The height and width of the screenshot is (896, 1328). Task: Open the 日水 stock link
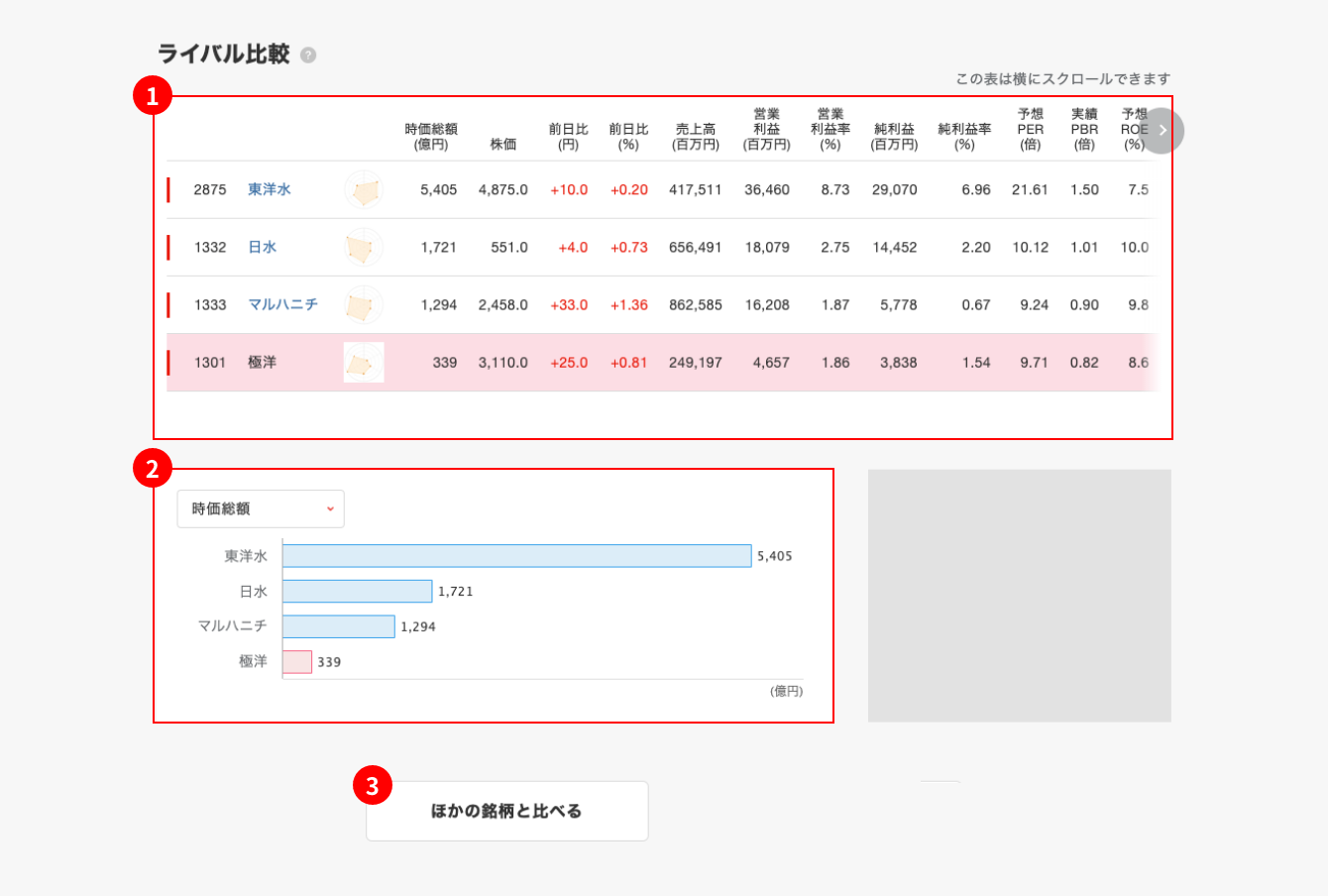pyautogui.click(x=263, y=247)
